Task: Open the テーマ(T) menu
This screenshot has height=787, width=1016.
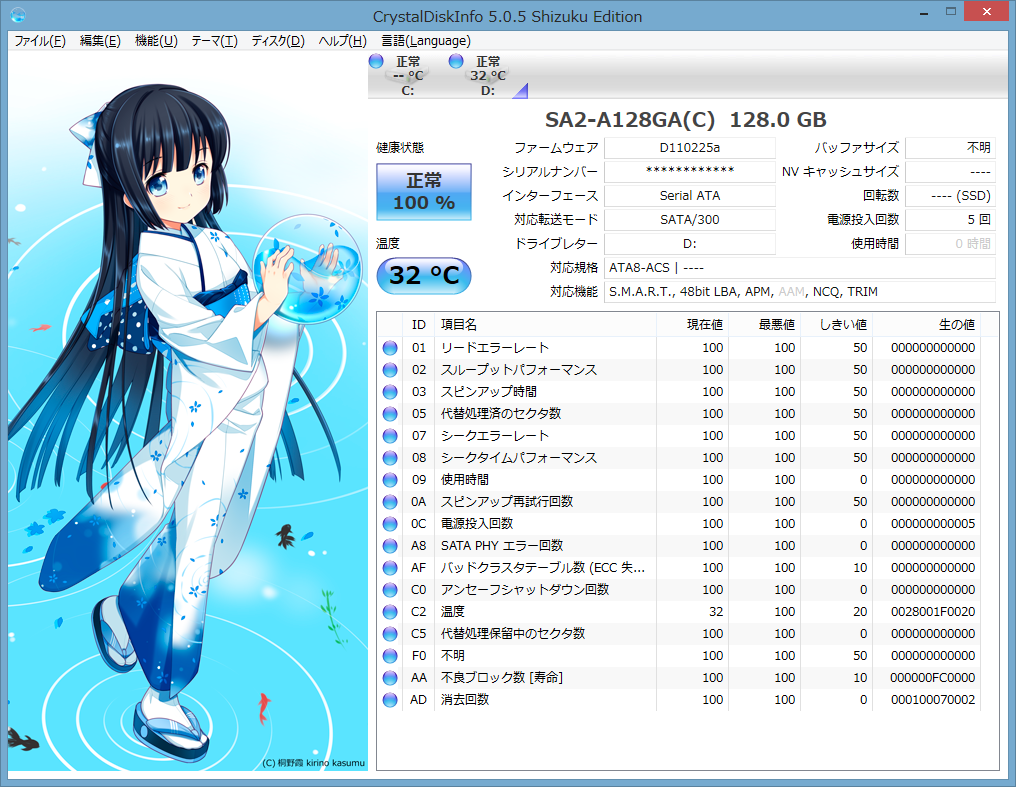Action: [214, 41]
